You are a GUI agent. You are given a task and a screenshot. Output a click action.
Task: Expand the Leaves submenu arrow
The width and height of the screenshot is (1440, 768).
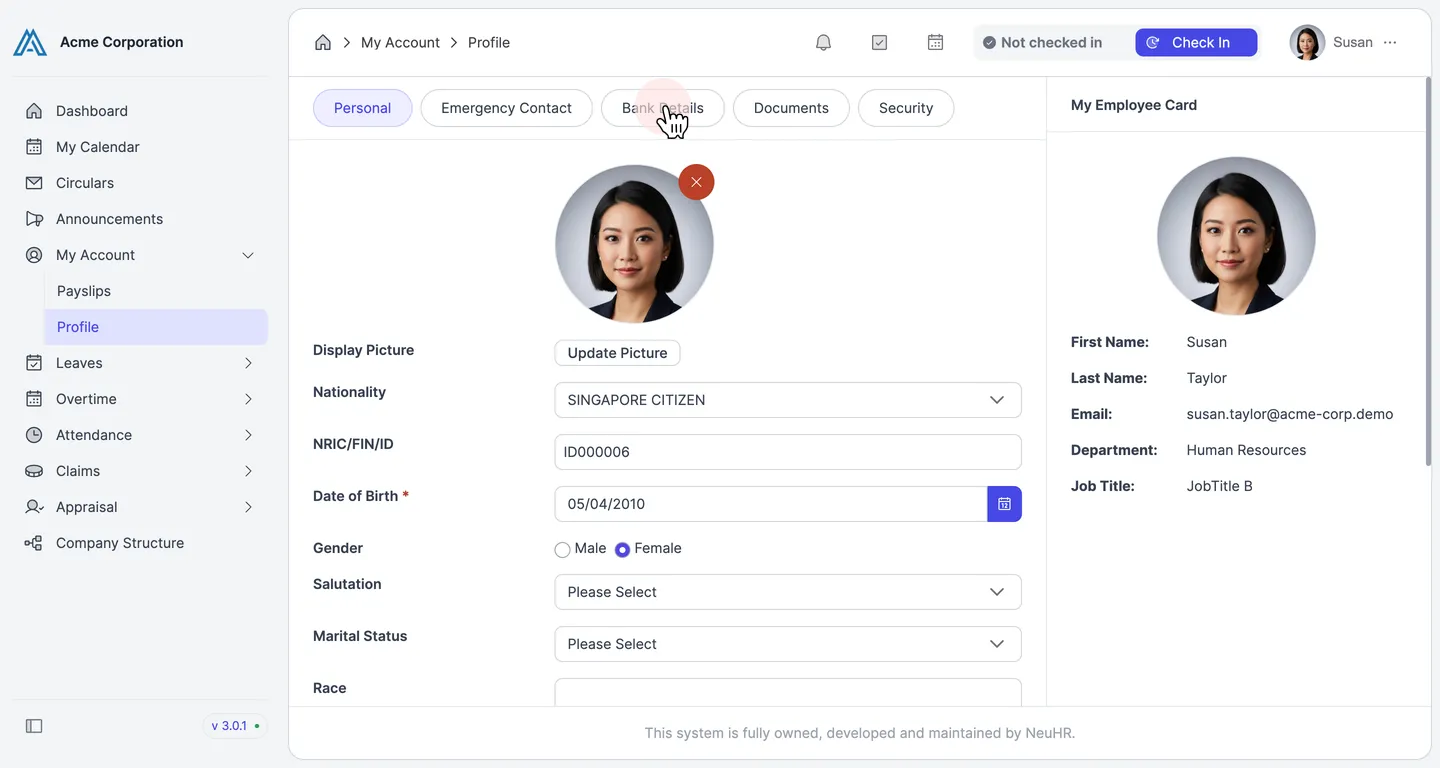click(248, 363)
